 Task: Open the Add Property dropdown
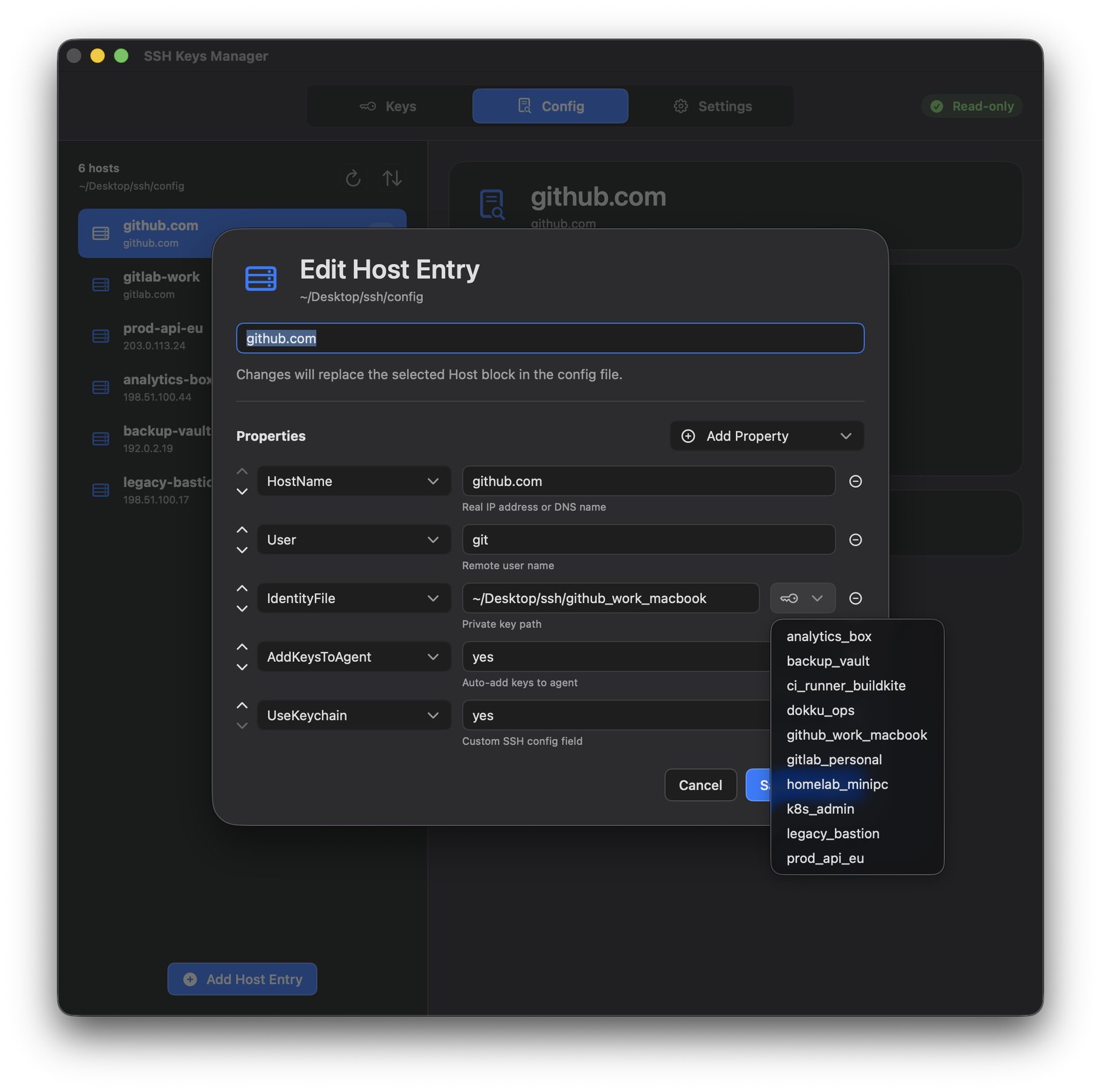766,436
